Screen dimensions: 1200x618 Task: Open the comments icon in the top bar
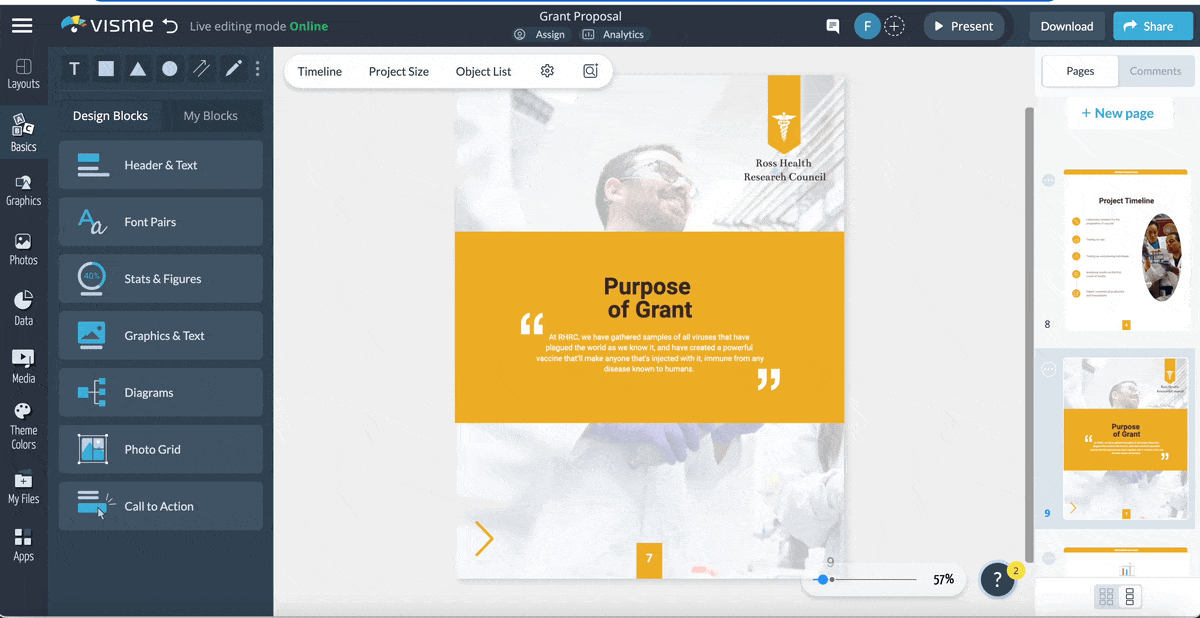click(832, 27)
